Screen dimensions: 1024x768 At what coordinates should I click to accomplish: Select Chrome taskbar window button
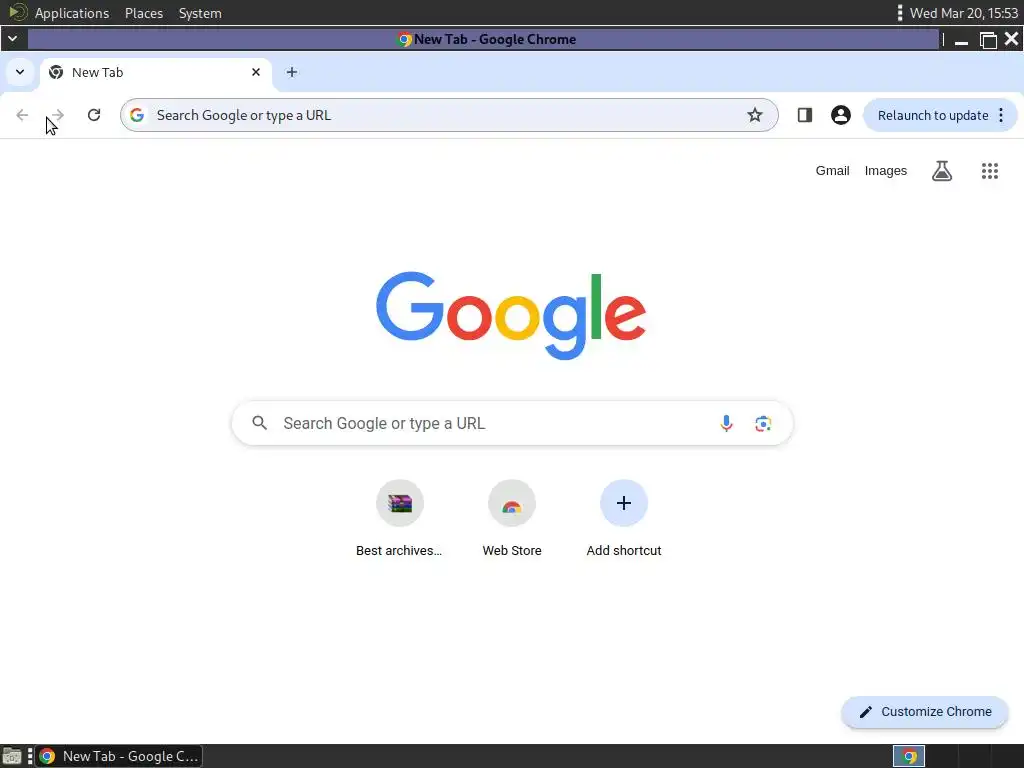(x=118, y=756)
